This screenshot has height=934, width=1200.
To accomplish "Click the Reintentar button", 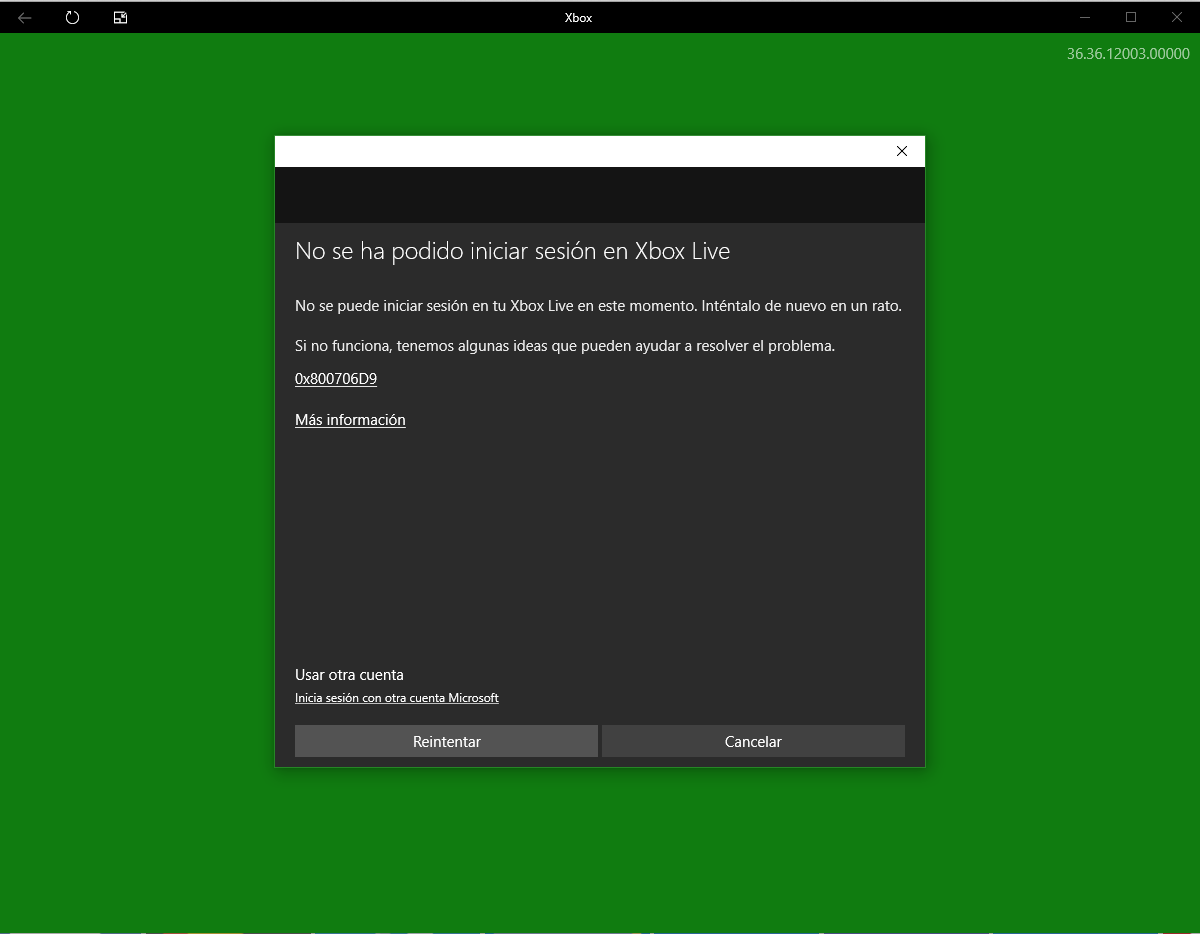I will click(x=446, y=741).
